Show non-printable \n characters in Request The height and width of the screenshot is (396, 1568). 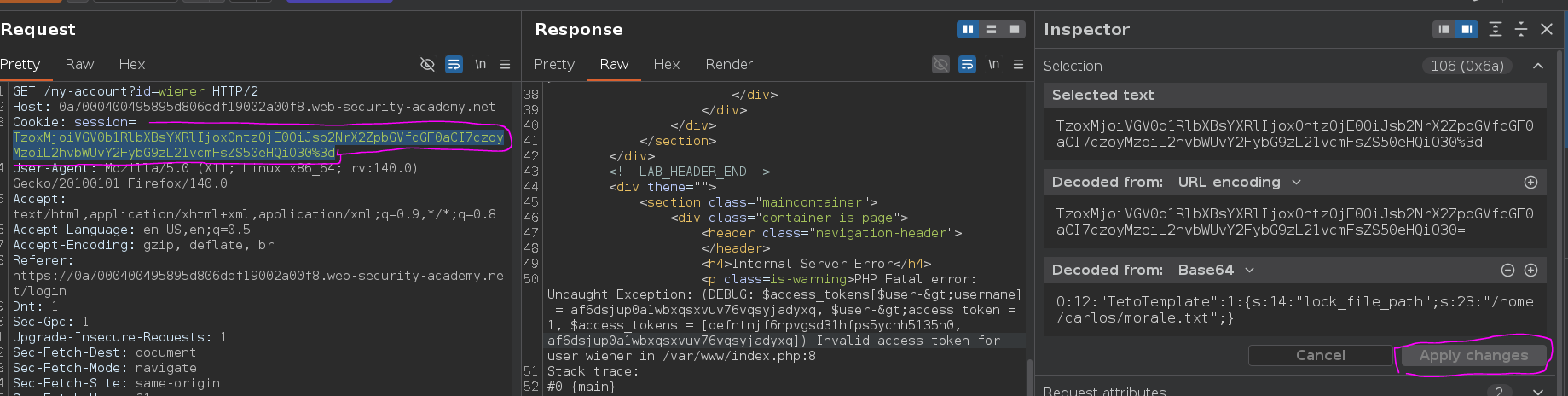coord(480,64)
